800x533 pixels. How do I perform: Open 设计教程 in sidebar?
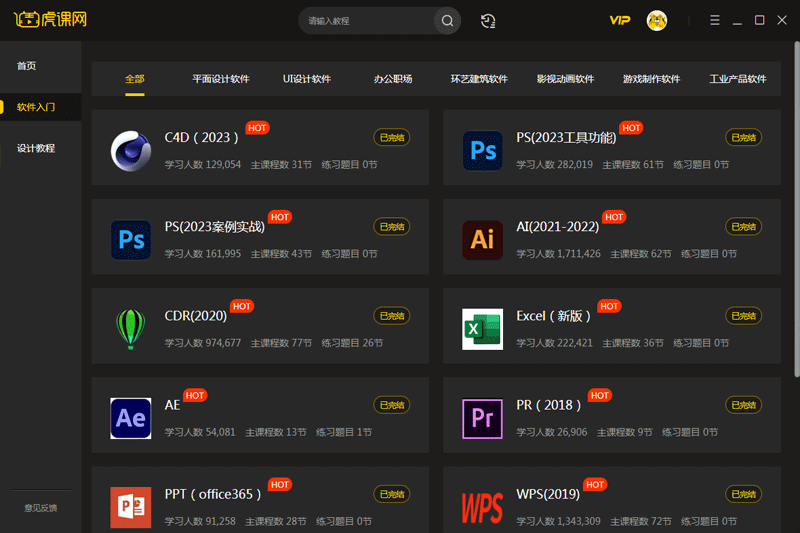(x=36, y=148)
